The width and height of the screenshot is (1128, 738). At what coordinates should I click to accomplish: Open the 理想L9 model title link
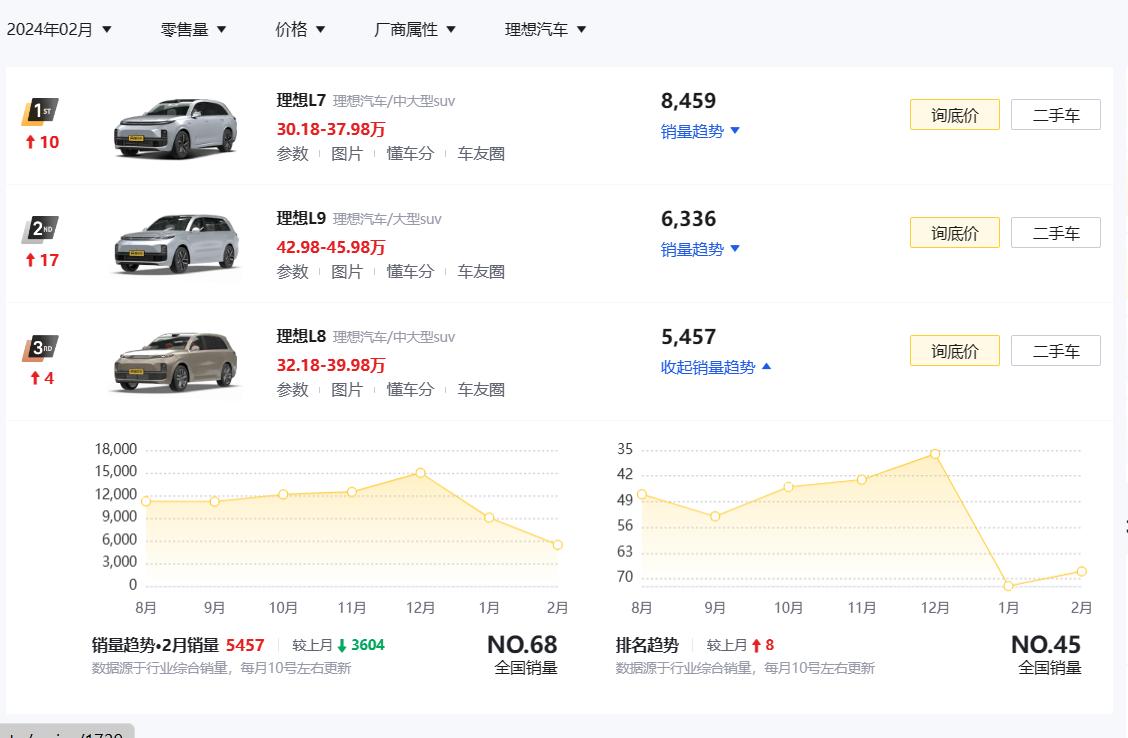pyautogui.click(x=301, y=218)
